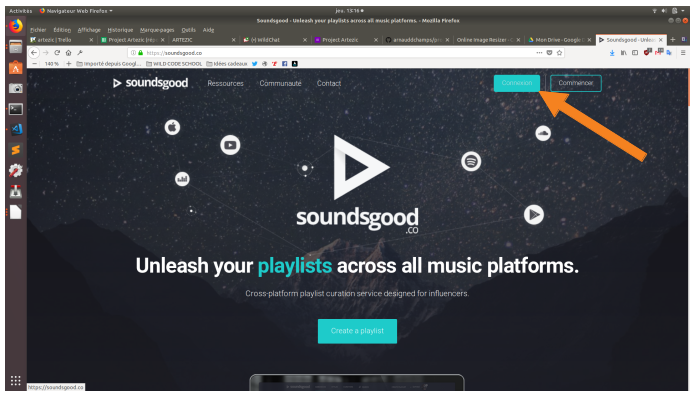Open the Fichier menu
This screenshot has width=693, height=395.
(x=38, y=30)
